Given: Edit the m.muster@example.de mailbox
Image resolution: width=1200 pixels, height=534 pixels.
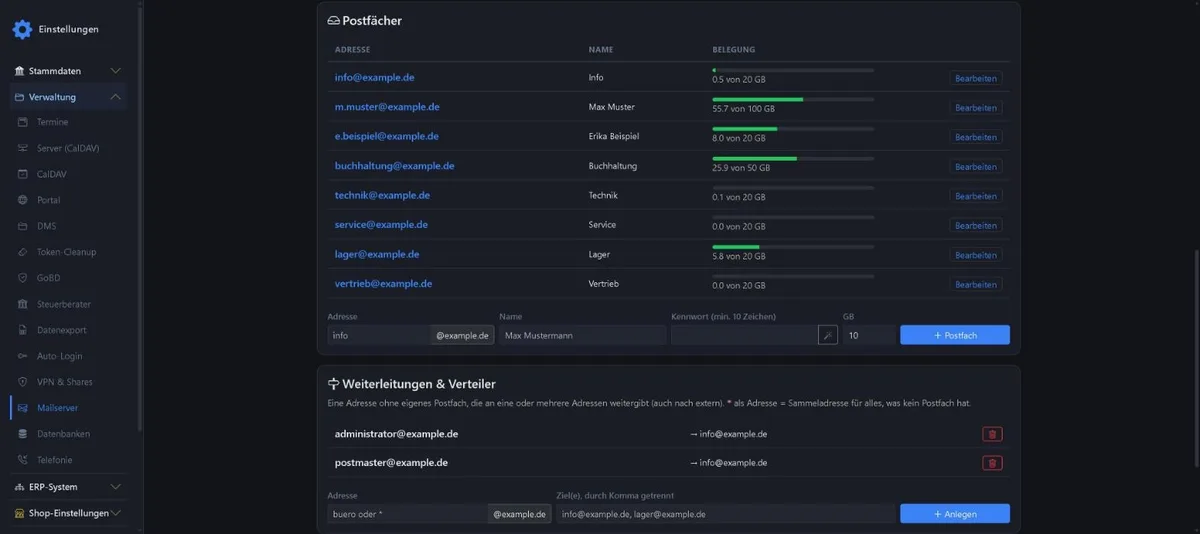Looking at the screenshot, I should click(x=975, y=108).
